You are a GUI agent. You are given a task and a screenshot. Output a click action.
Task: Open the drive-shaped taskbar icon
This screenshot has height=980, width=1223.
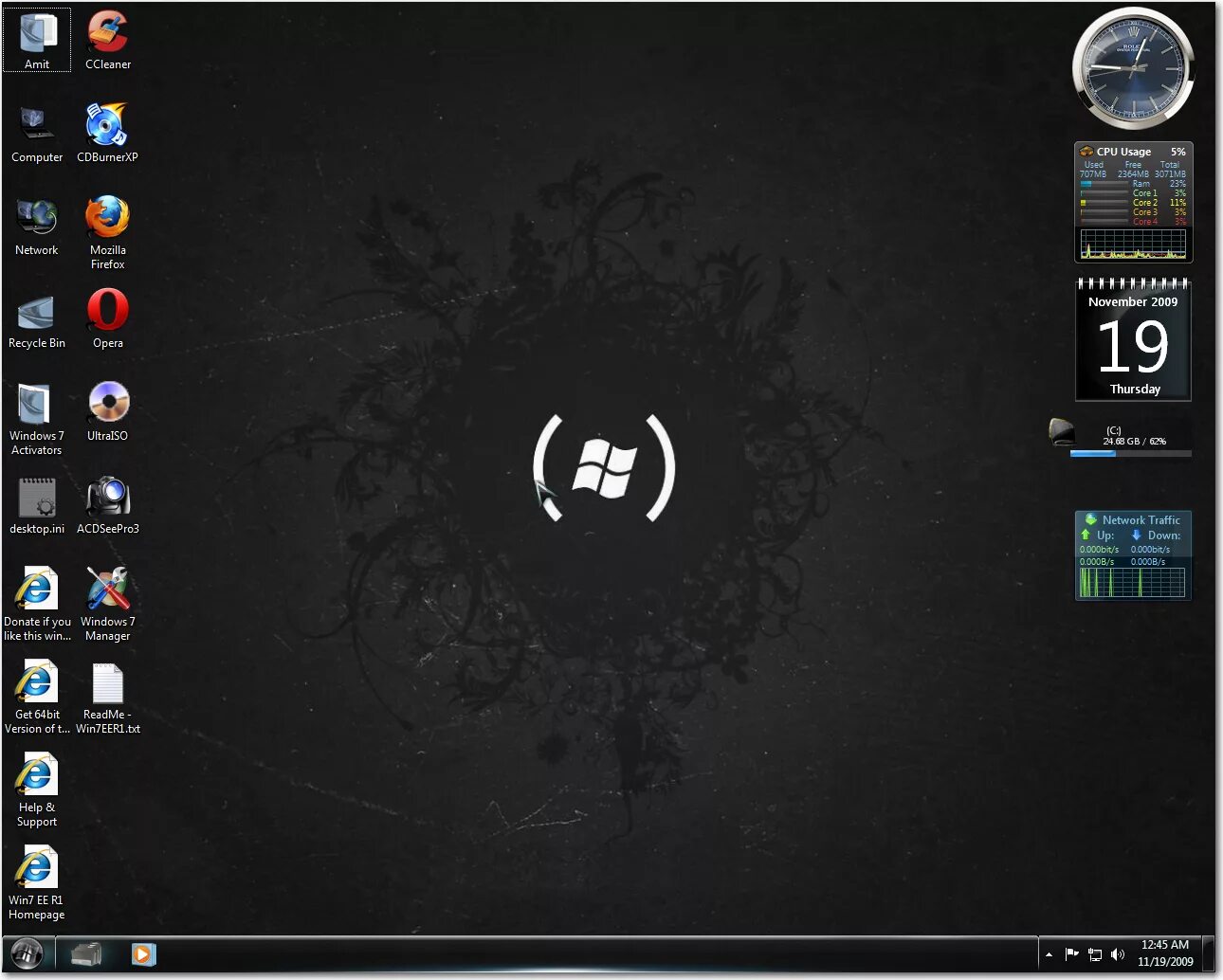point(86,953)
